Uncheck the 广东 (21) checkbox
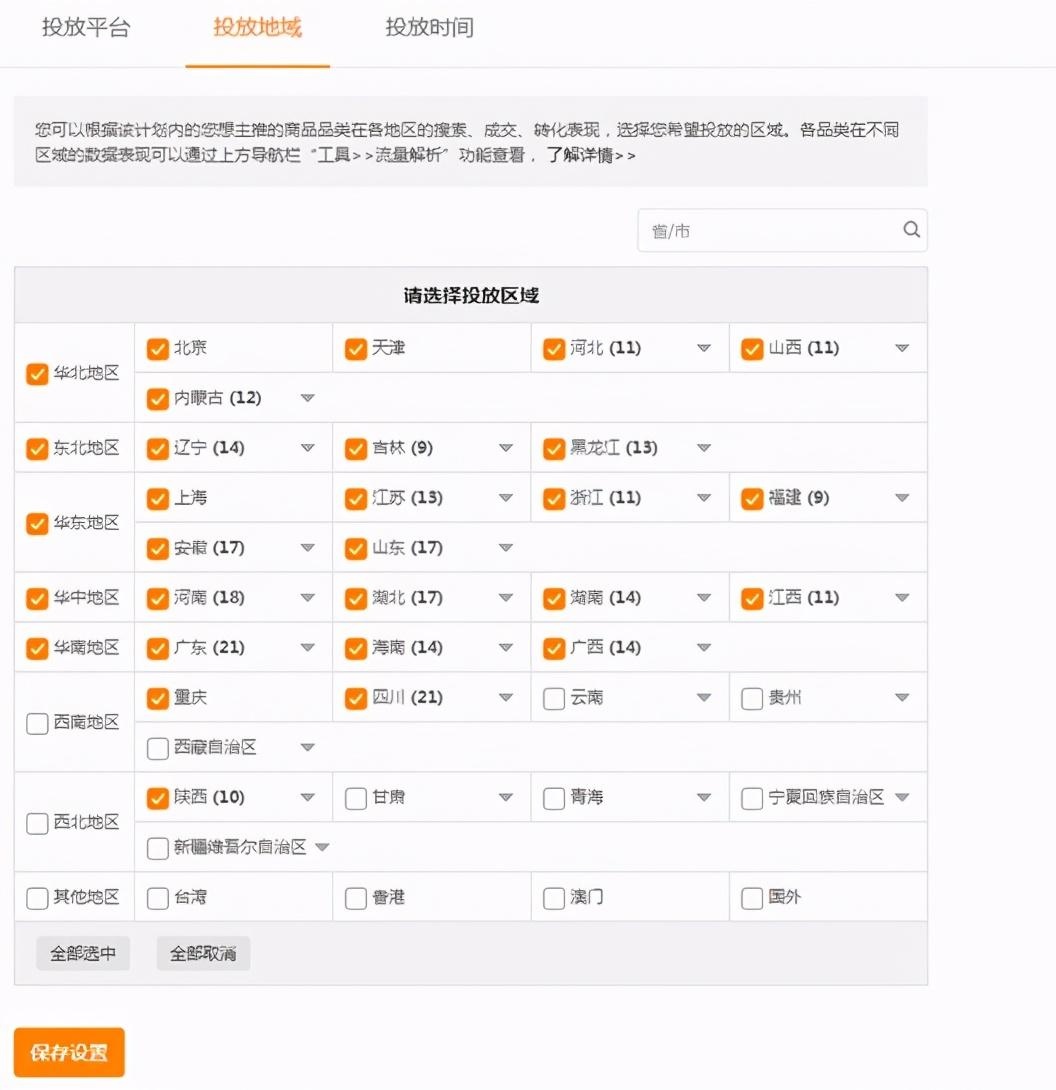 point(158,648)
